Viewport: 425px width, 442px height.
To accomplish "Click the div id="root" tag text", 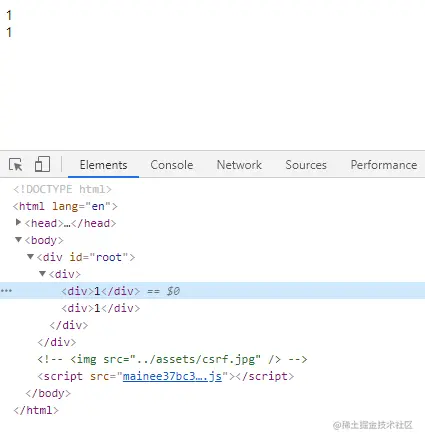I will [86, 257].
